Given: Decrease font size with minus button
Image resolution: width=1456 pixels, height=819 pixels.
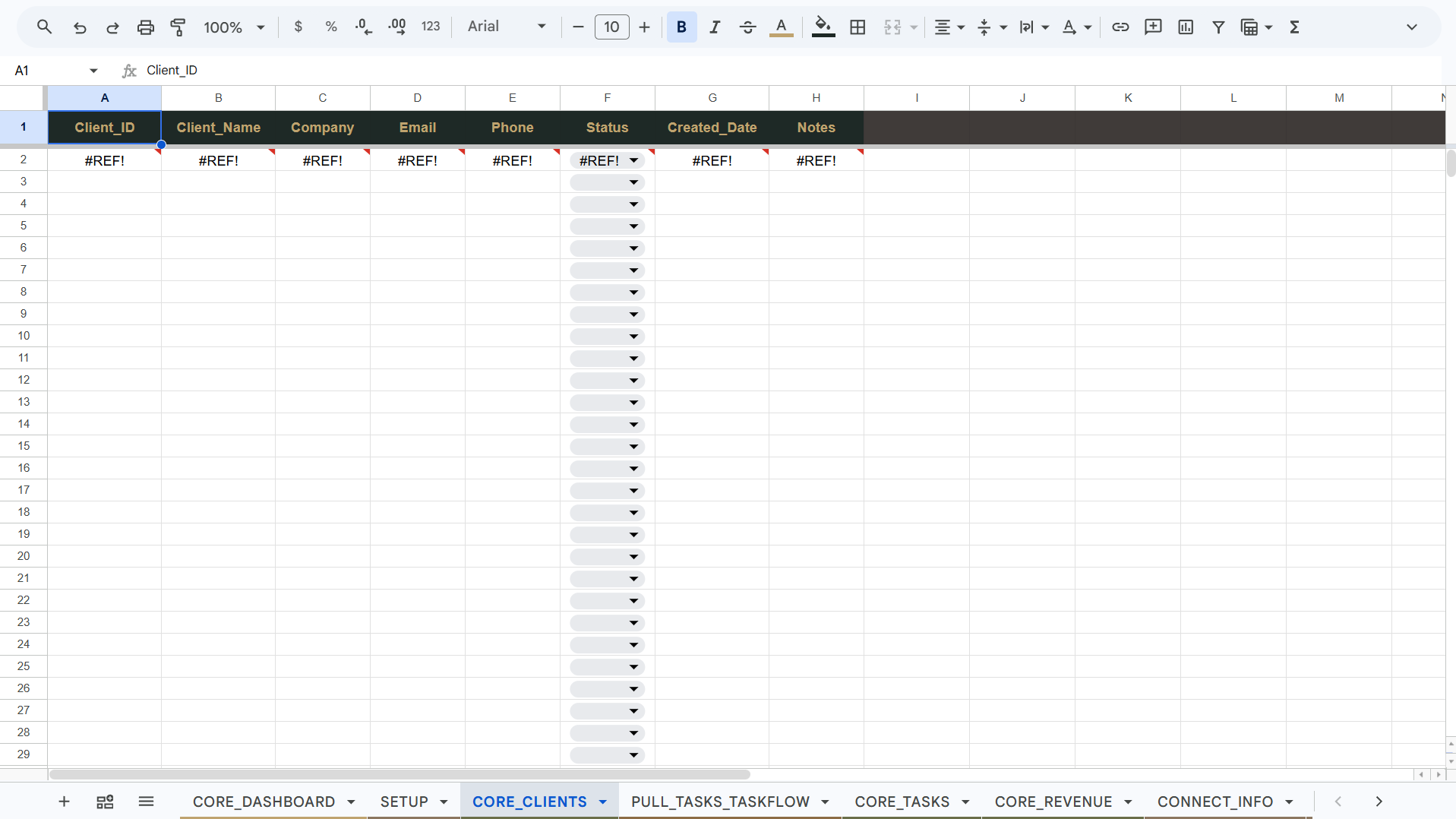Looking at the screenshot, I should coord(578,27).
